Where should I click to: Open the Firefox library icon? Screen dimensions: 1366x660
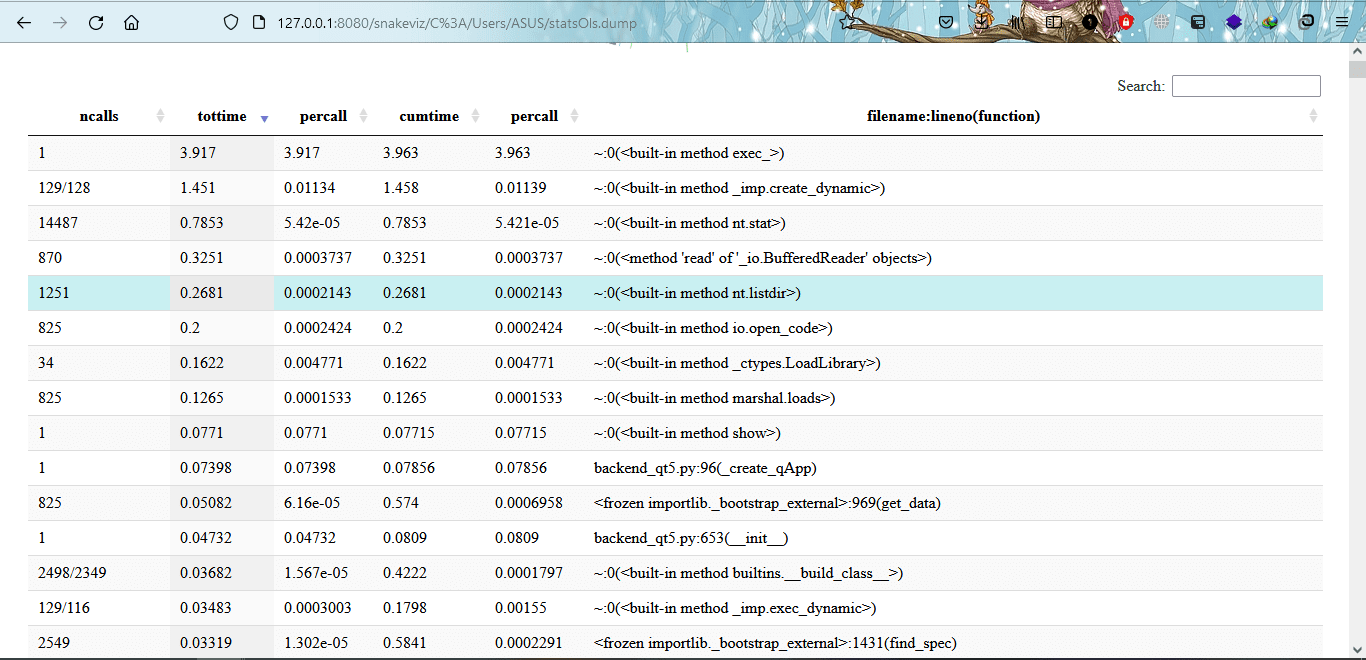click(x=1015, y=21)
